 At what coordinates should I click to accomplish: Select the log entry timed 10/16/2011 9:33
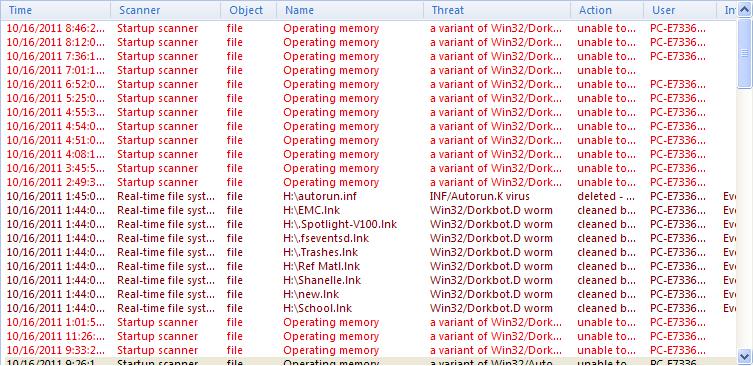click(x=369, y=350)
